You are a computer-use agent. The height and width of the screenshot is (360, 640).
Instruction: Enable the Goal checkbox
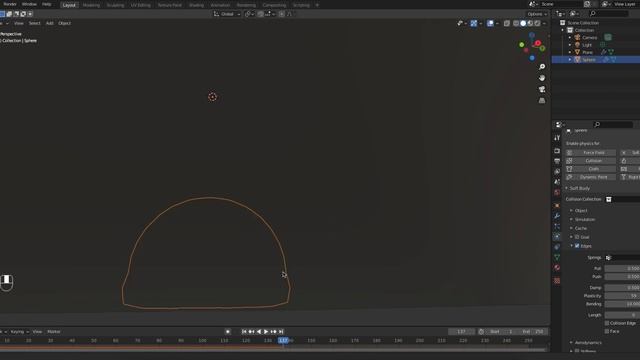tap(577, 237)
